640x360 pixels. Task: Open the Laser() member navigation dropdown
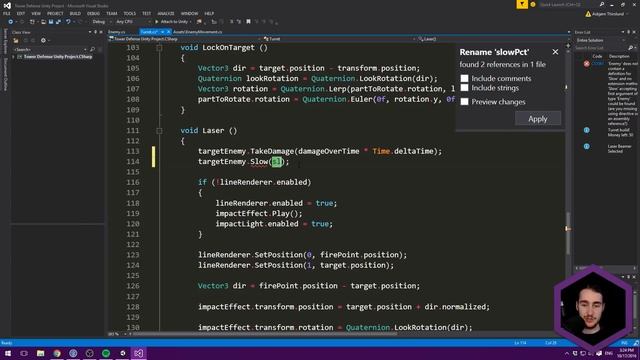[x=493, y=39]
